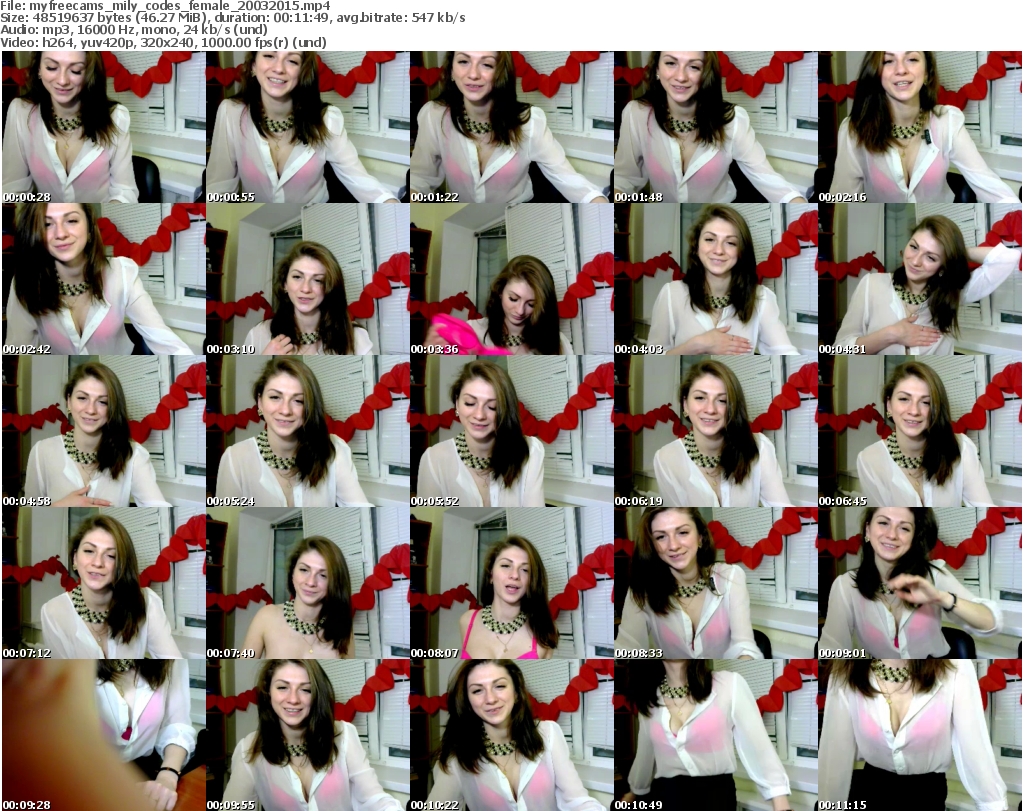Click the thumbnail at timestamp 00:06:19
The height and width of the screenshot is (811, 1024).
click(715, 432)
